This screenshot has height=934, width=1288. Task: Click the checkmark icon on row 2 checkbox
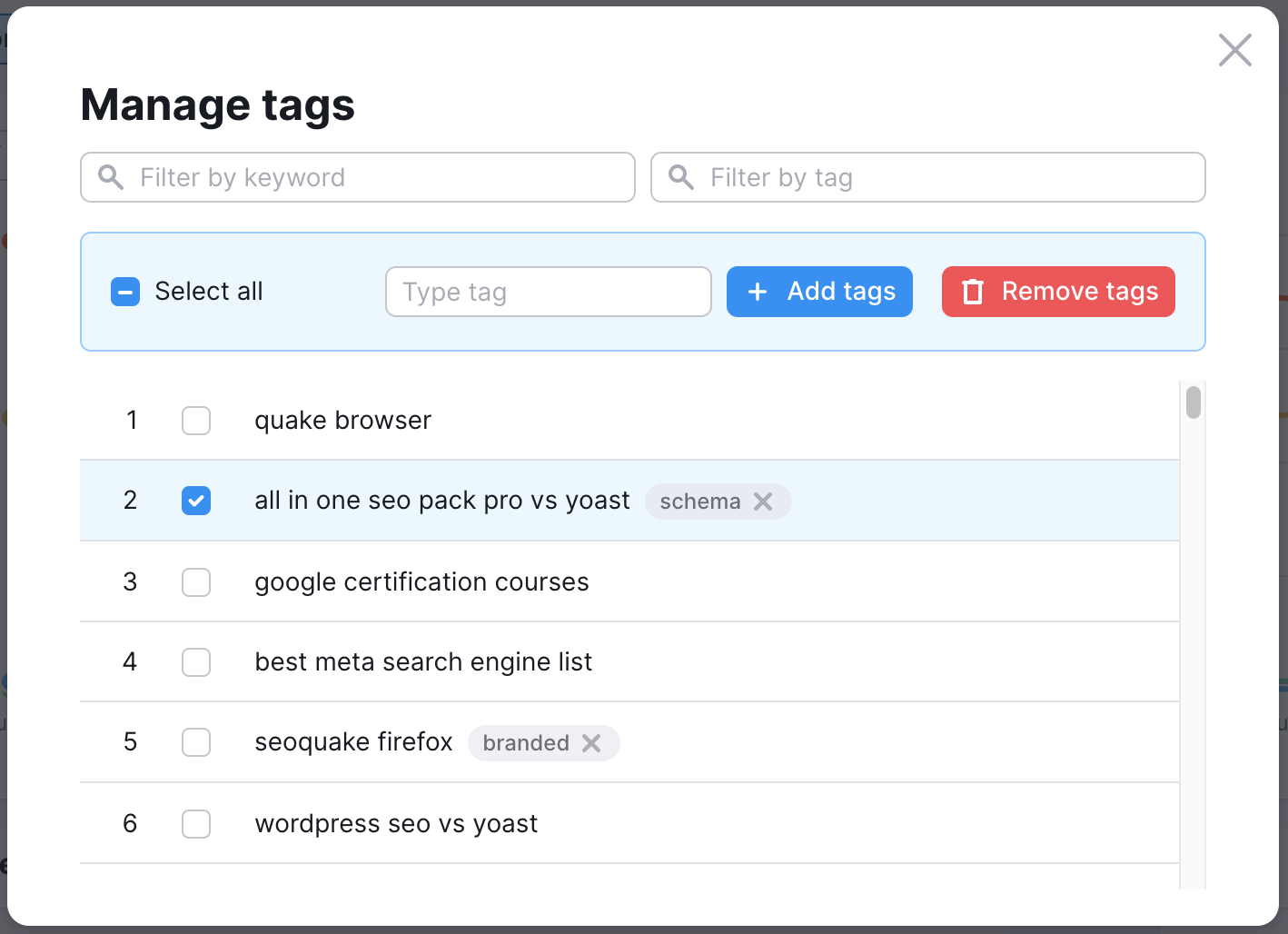point(196,501)
